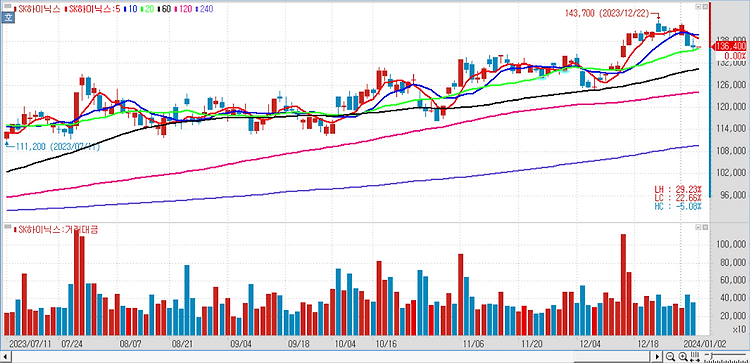Screen dimensions: 750x363
Task: Click the LC : 22.66% statistic
Action: tap(678, 198)
